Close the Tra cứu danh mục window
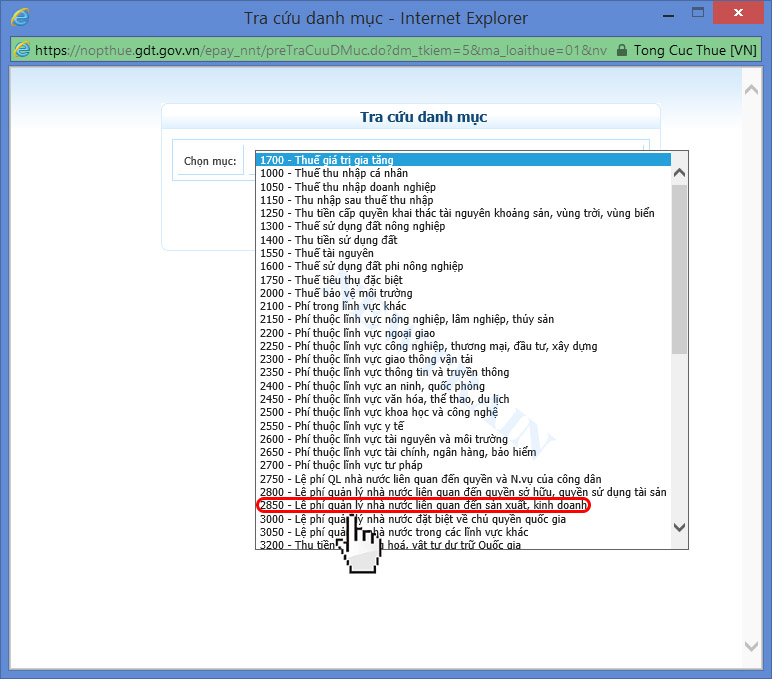The width and height of the screenshot is (772, 679). tap(738, 13)
